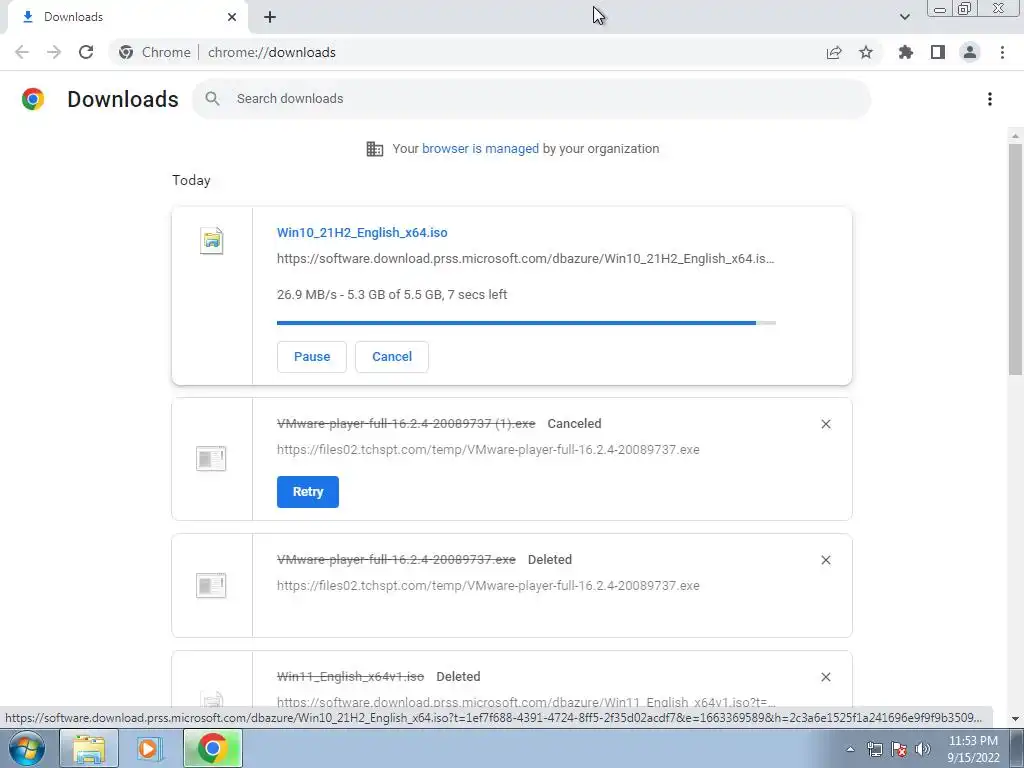The height and width of the screenshot is (768, 1024).
Task: Click the Win10 ISO file icon
Action: coord(212,240)
